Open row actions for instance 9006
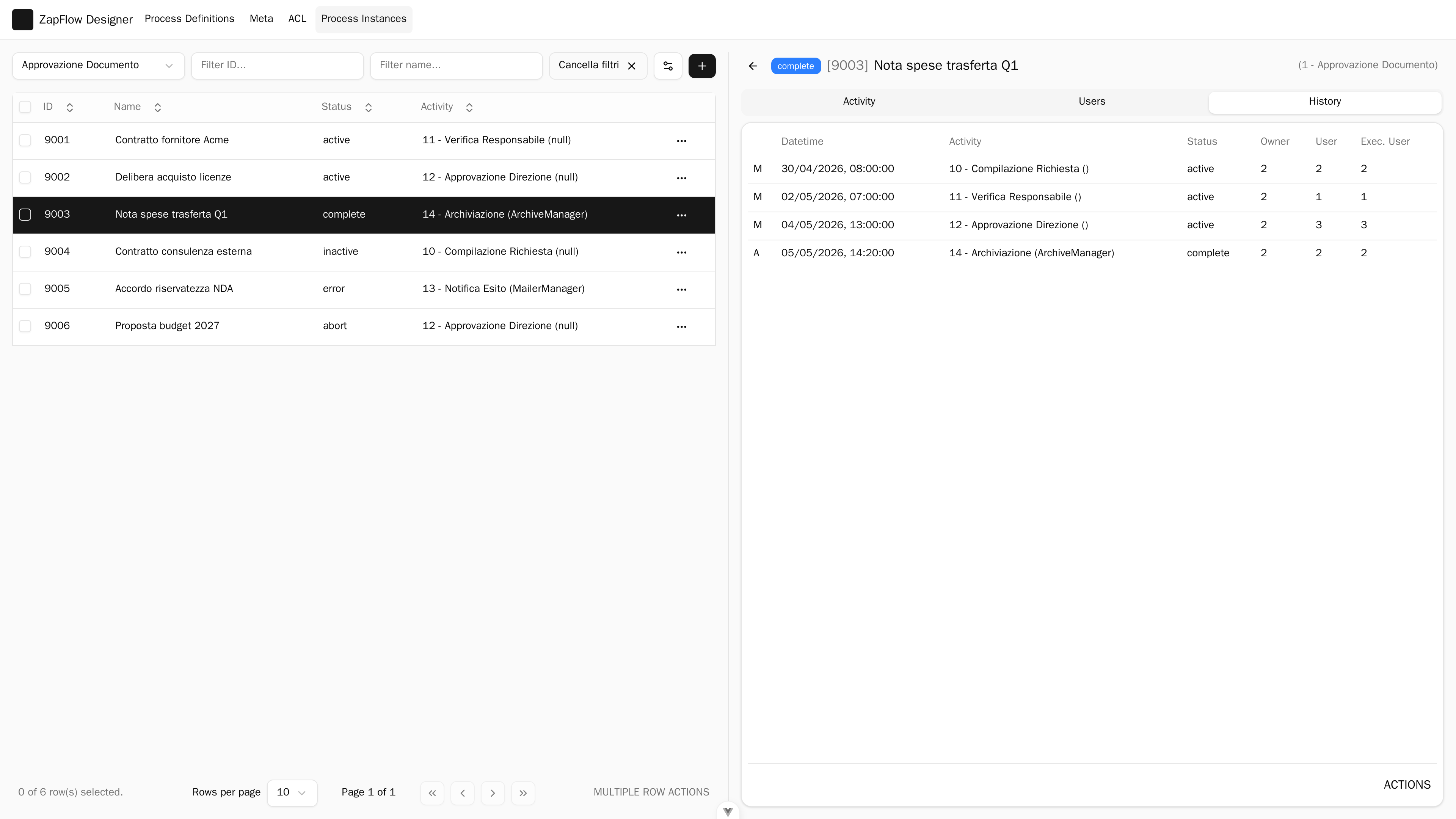This screenshot has height=819, width=1456. pos(682,327)
